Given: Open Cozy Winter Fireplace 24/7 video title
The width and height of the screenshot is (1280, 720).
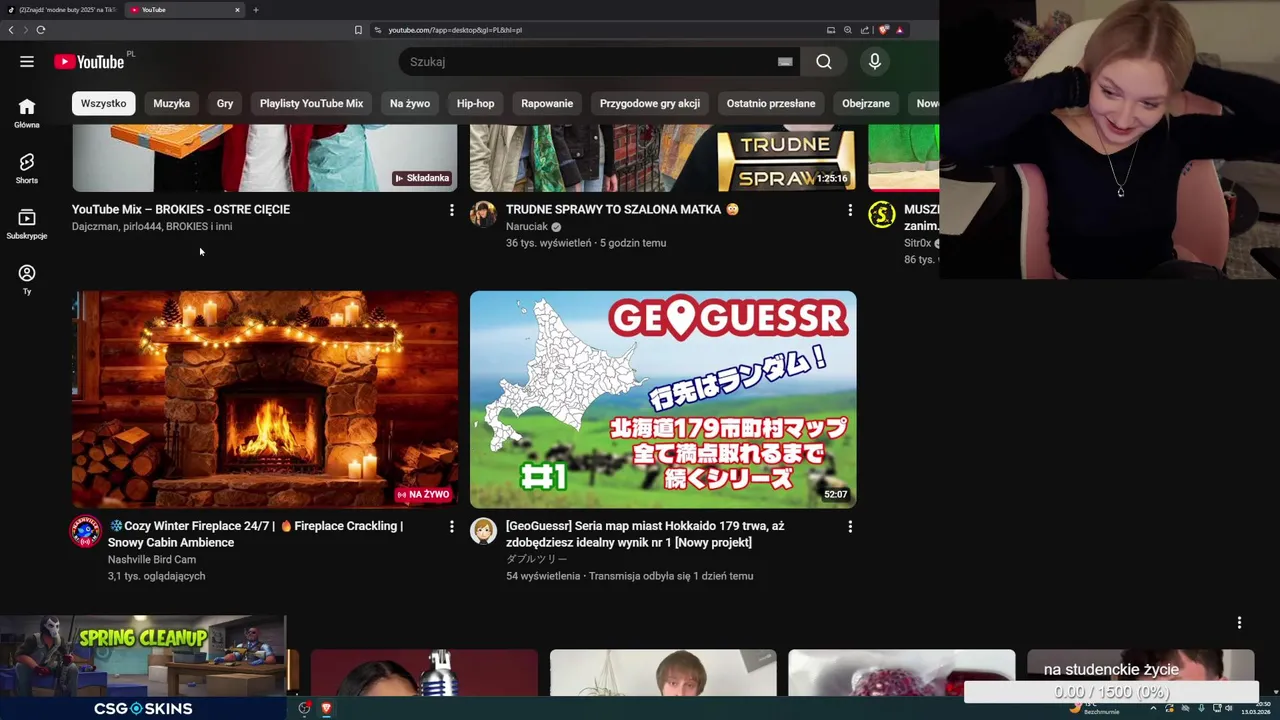Looking at the screenshot, I should point(256,534).
